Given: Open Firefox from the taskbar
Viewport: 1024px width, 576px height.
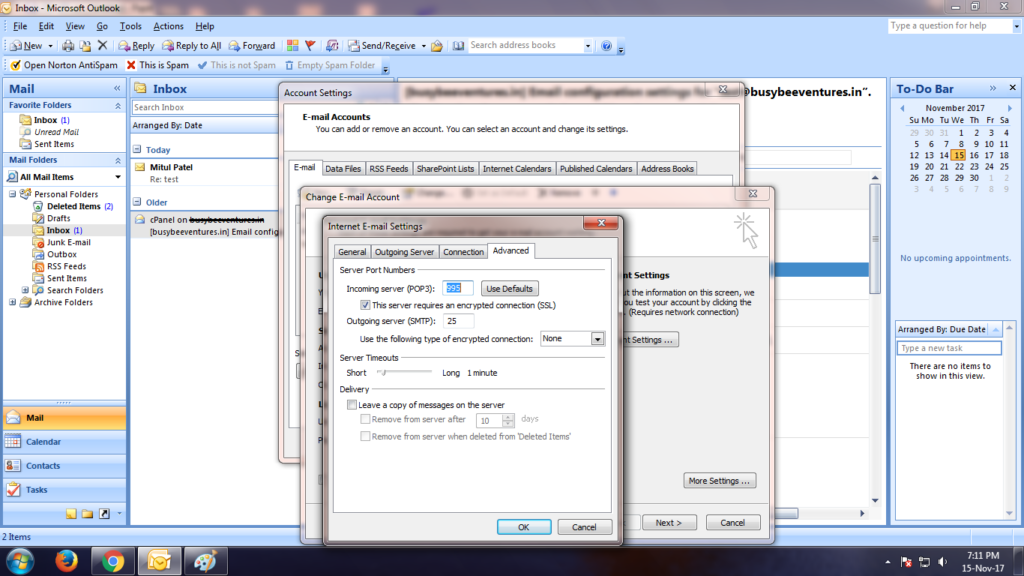Looking at the screenshot, I should pyautogui.click(x=66, y=561).
